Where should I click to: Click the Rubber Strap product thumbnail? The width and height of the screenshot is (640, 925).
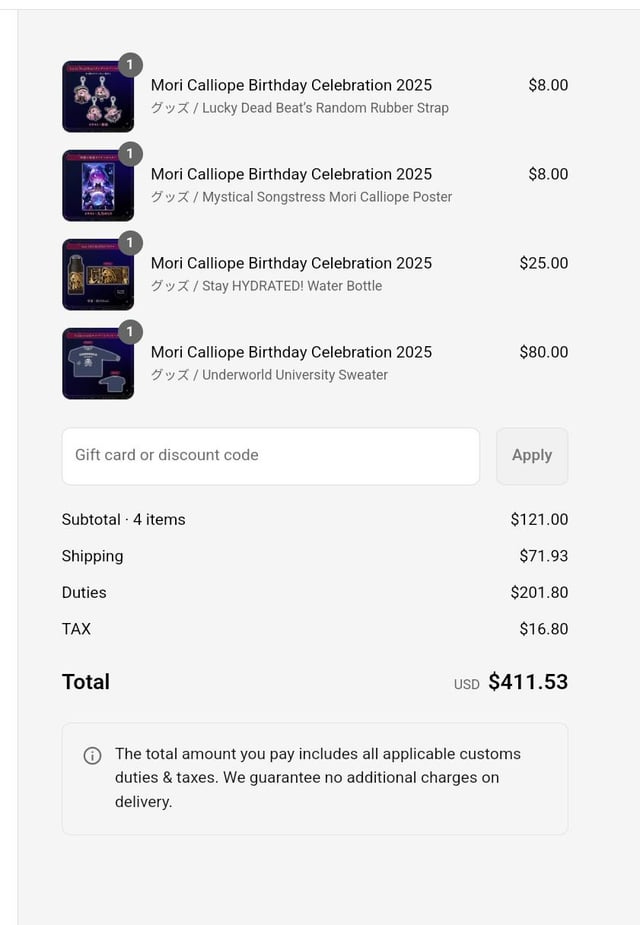pyautogui.click(x=97, y=97)
